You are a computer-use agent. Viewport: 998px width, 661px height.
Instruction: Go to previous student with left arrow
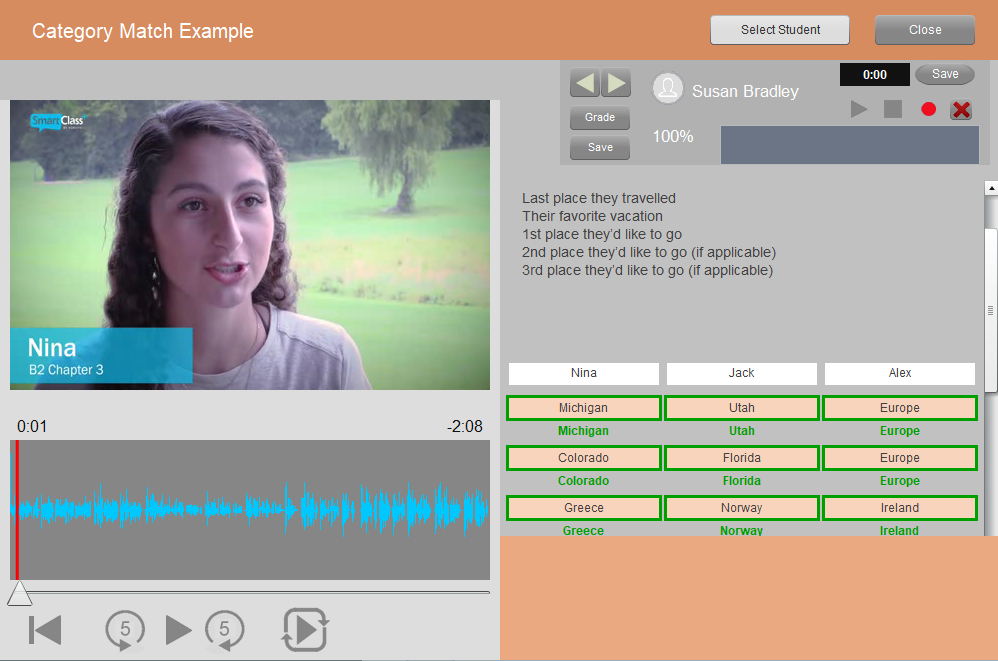coord(584,82)
